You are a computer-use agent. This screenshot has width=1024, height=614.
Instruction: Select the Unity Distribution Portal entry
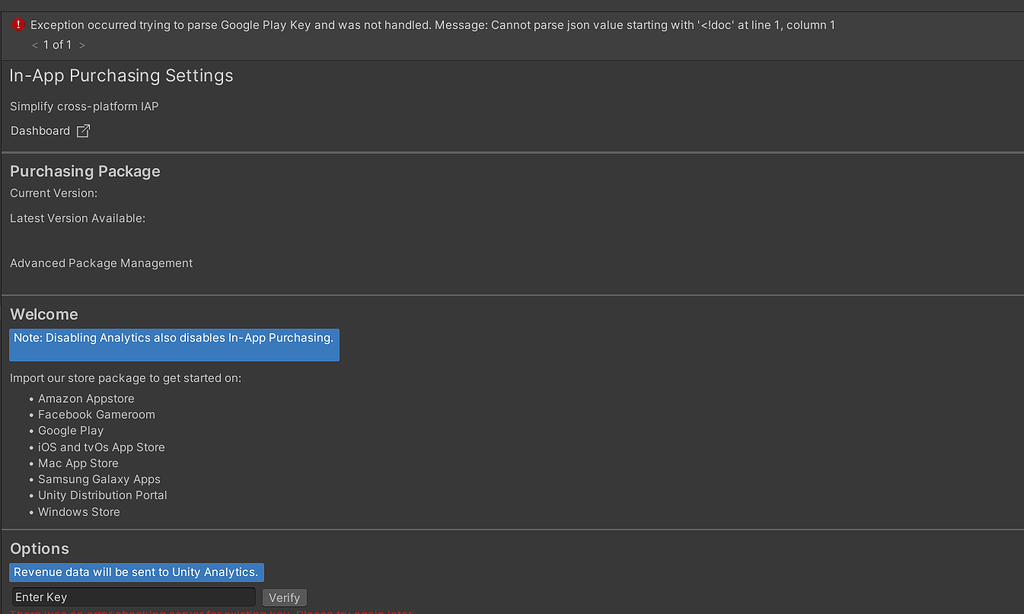(102, 495)
